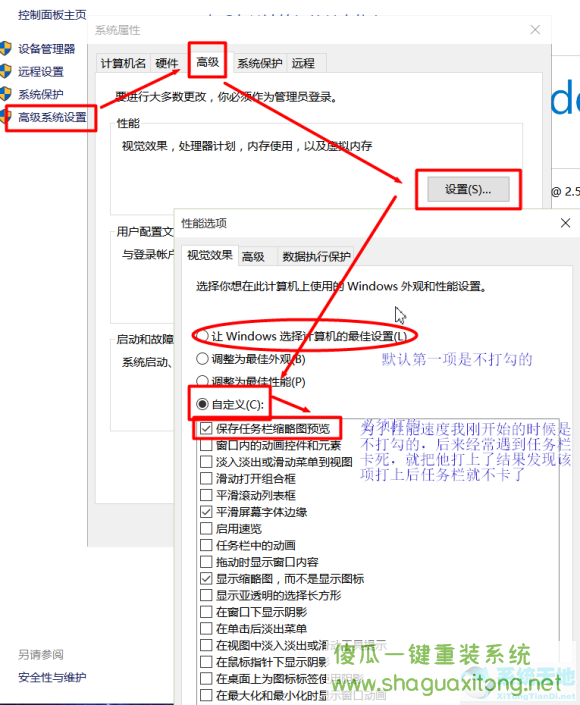Go to 控制面板主页 link

pyautogui.click(x=52, y=15)
